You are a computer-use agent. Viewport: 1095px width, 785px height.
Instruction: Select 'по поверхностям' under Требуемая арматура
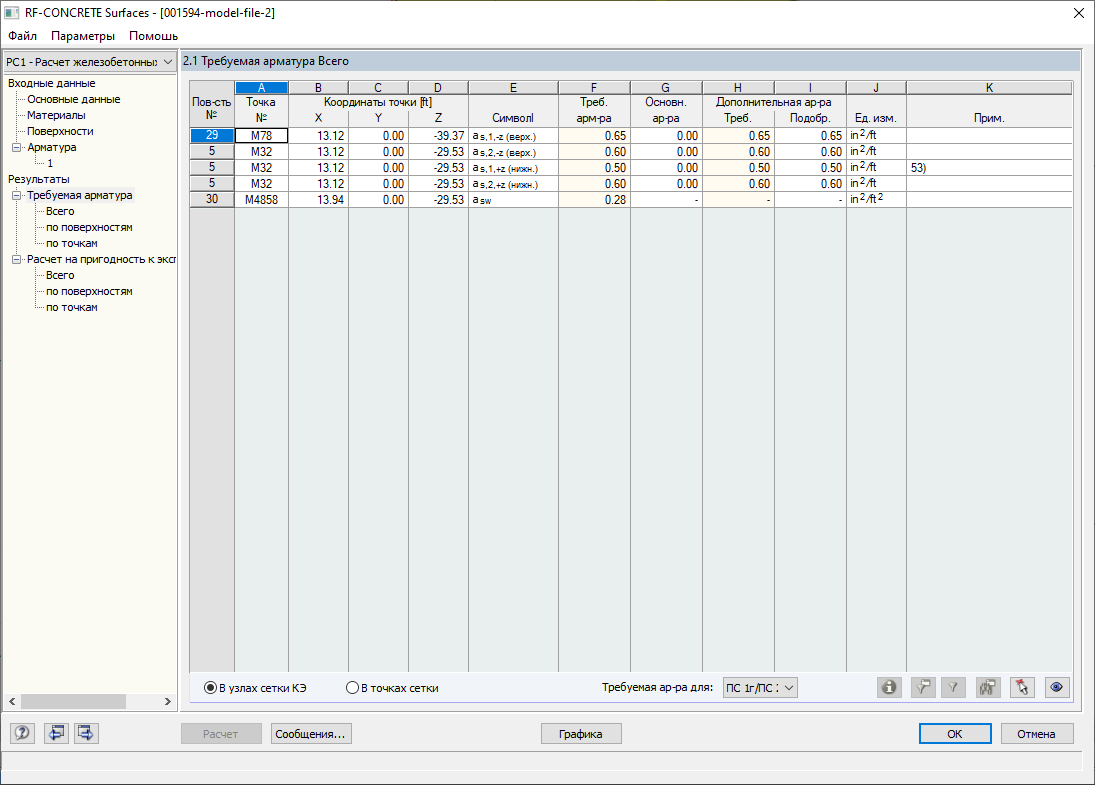tap(89, 227)
